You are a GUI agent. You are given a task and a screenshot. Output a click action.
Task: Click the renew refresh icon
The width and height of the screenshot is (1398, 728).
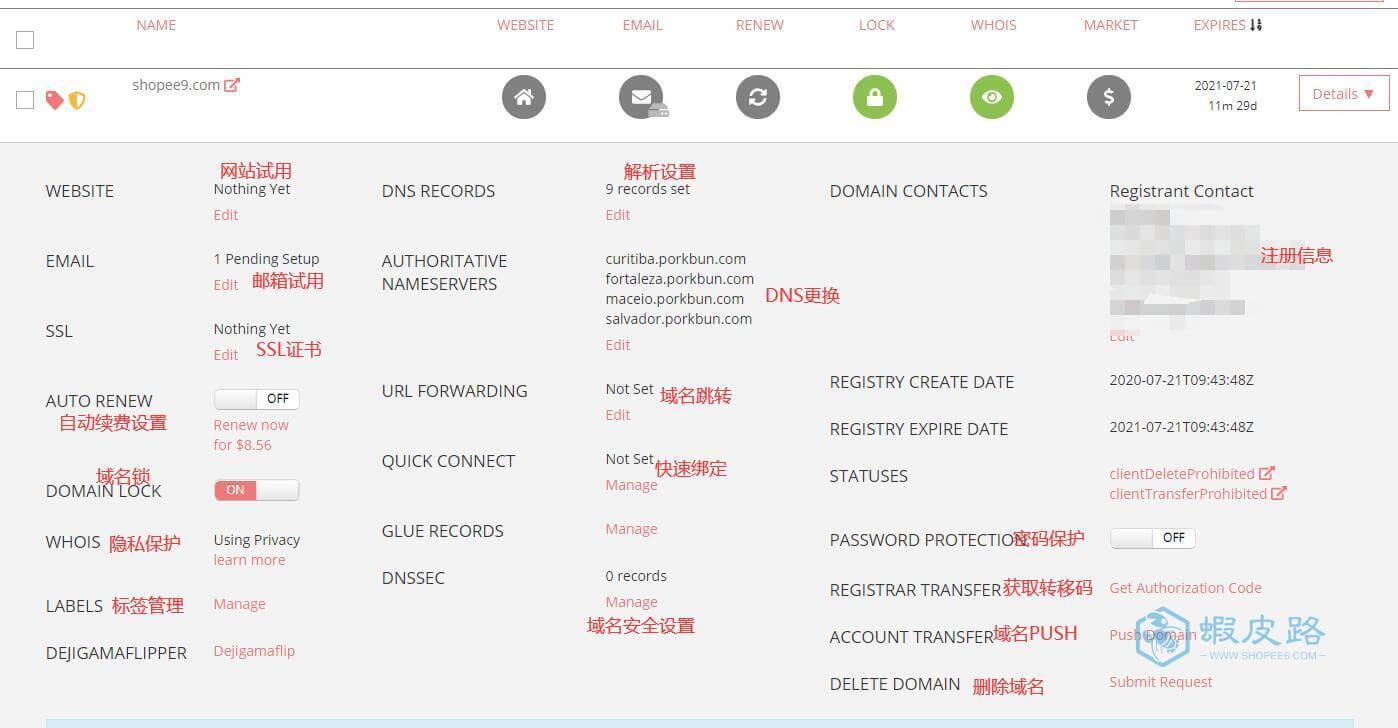(758, 97)
